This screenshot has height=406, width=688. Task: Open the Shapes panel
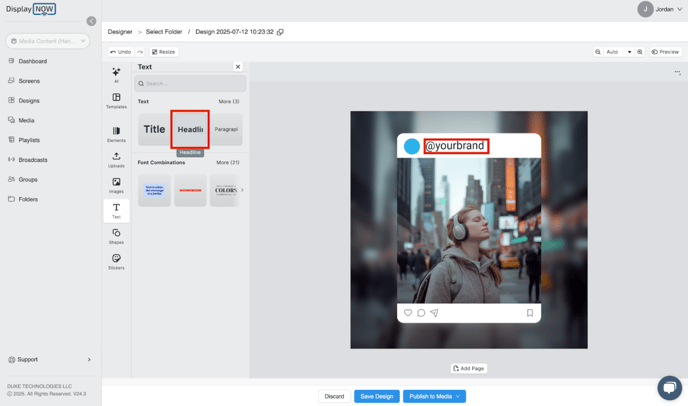(116, 236)
